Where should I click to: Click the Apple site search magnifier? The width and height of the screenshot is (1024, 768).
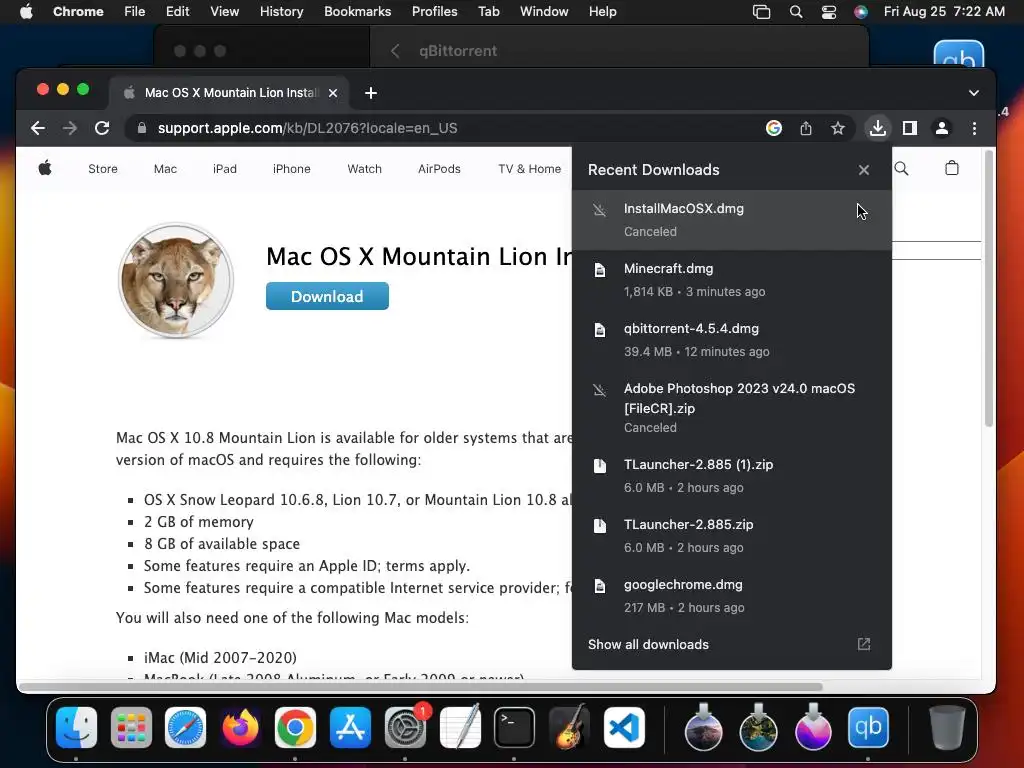901,168
